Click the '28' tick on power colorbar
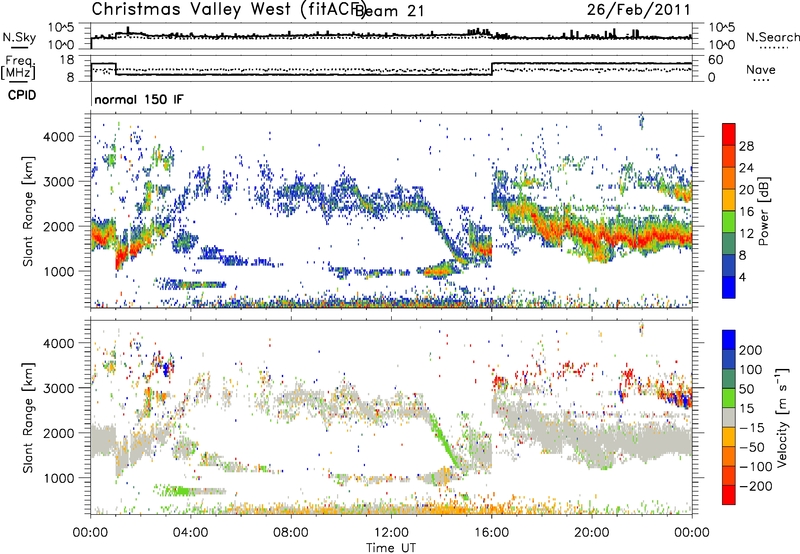This screenshot has width=800, height=554. point(746,146)
